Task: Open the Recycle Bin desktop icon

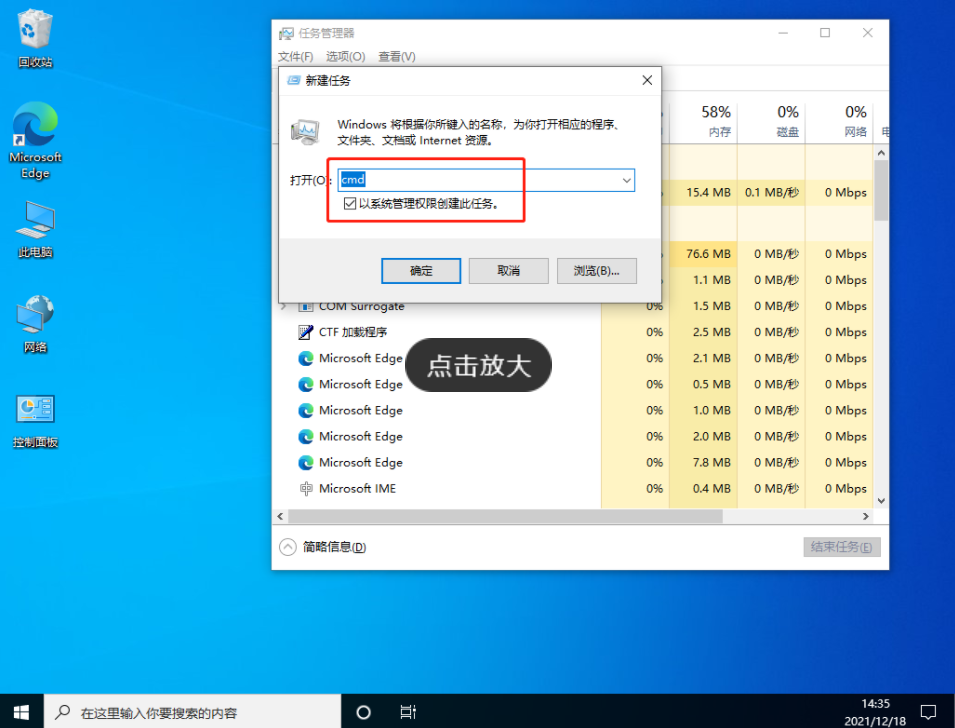Action: pos(35,38)
